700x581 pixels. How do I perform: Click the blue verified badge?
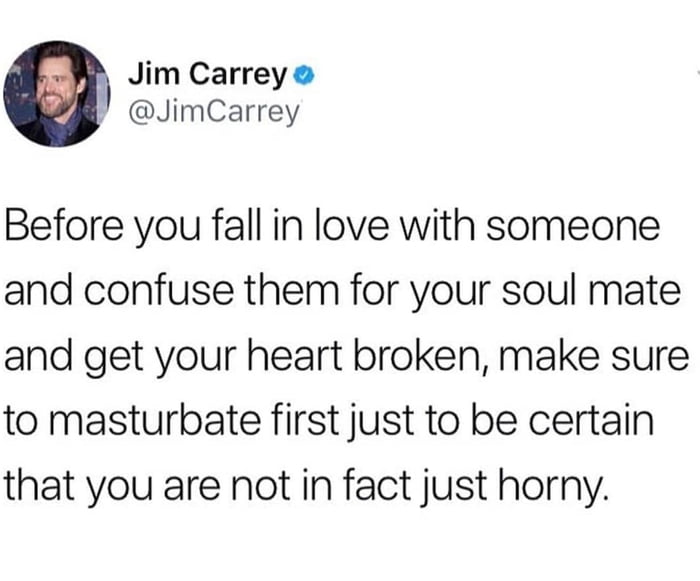[x=304, y=76]
